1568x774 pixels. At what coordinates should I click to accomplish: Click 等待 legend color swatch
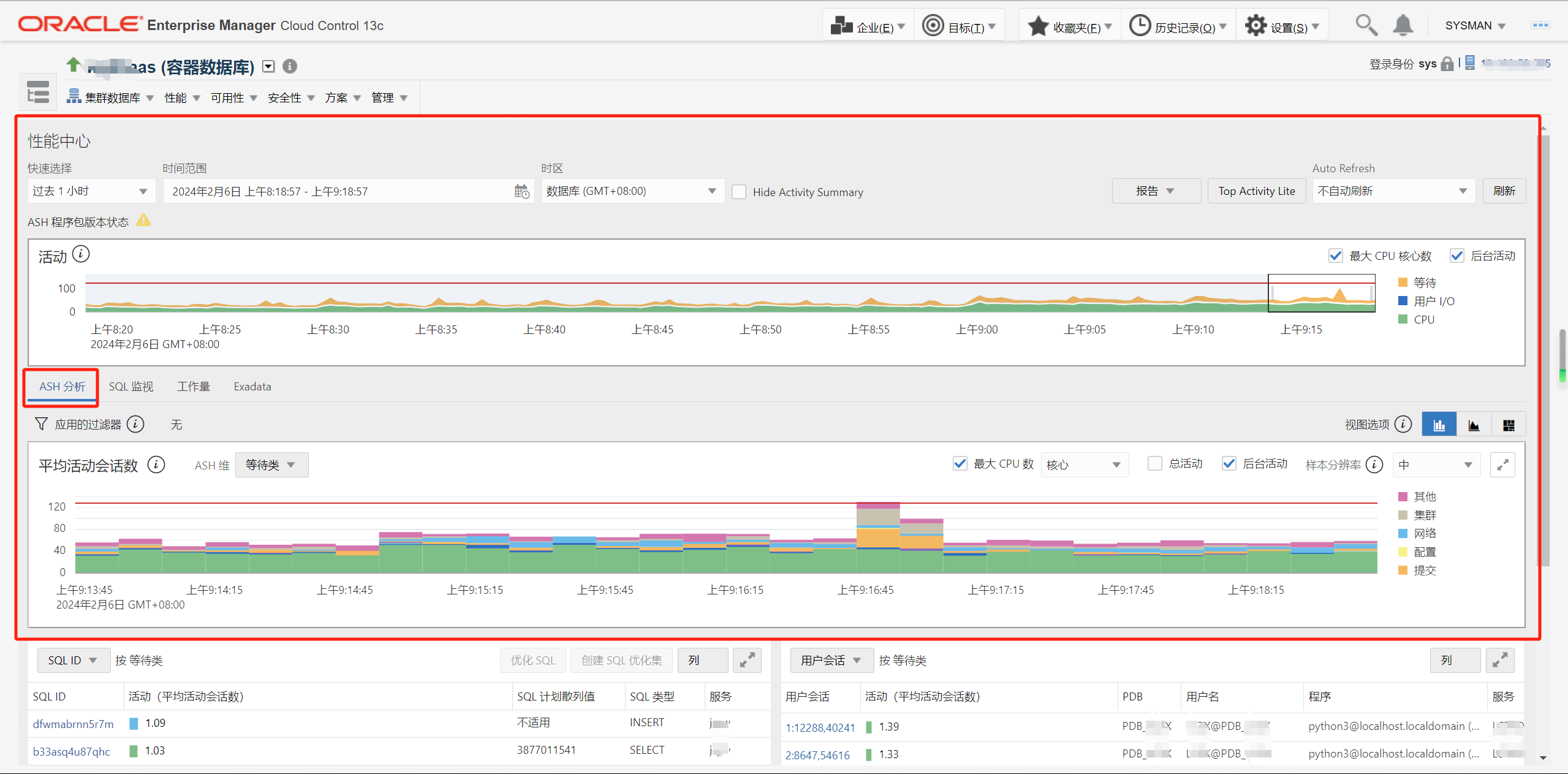click(1403, 283)
